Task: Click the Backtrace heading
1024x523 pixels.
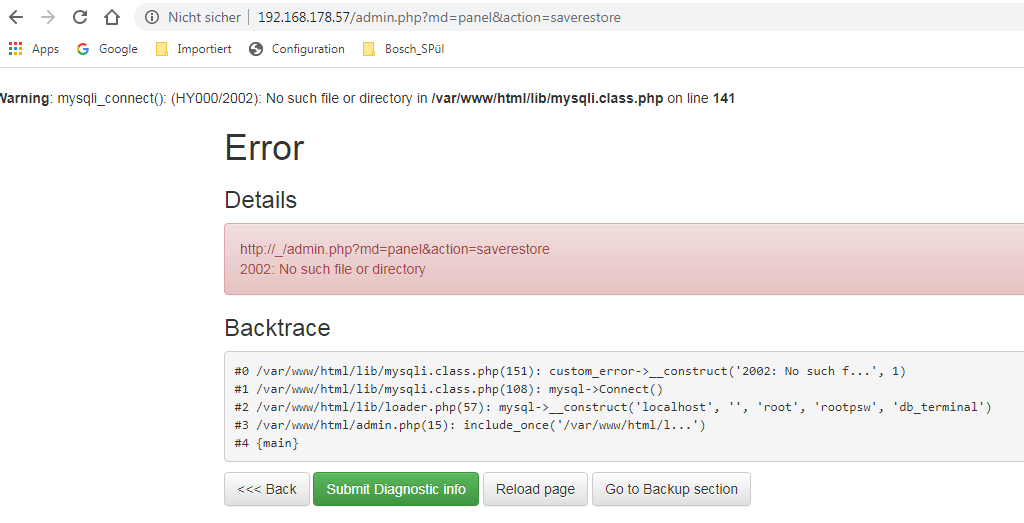Action: coord(278,327)
